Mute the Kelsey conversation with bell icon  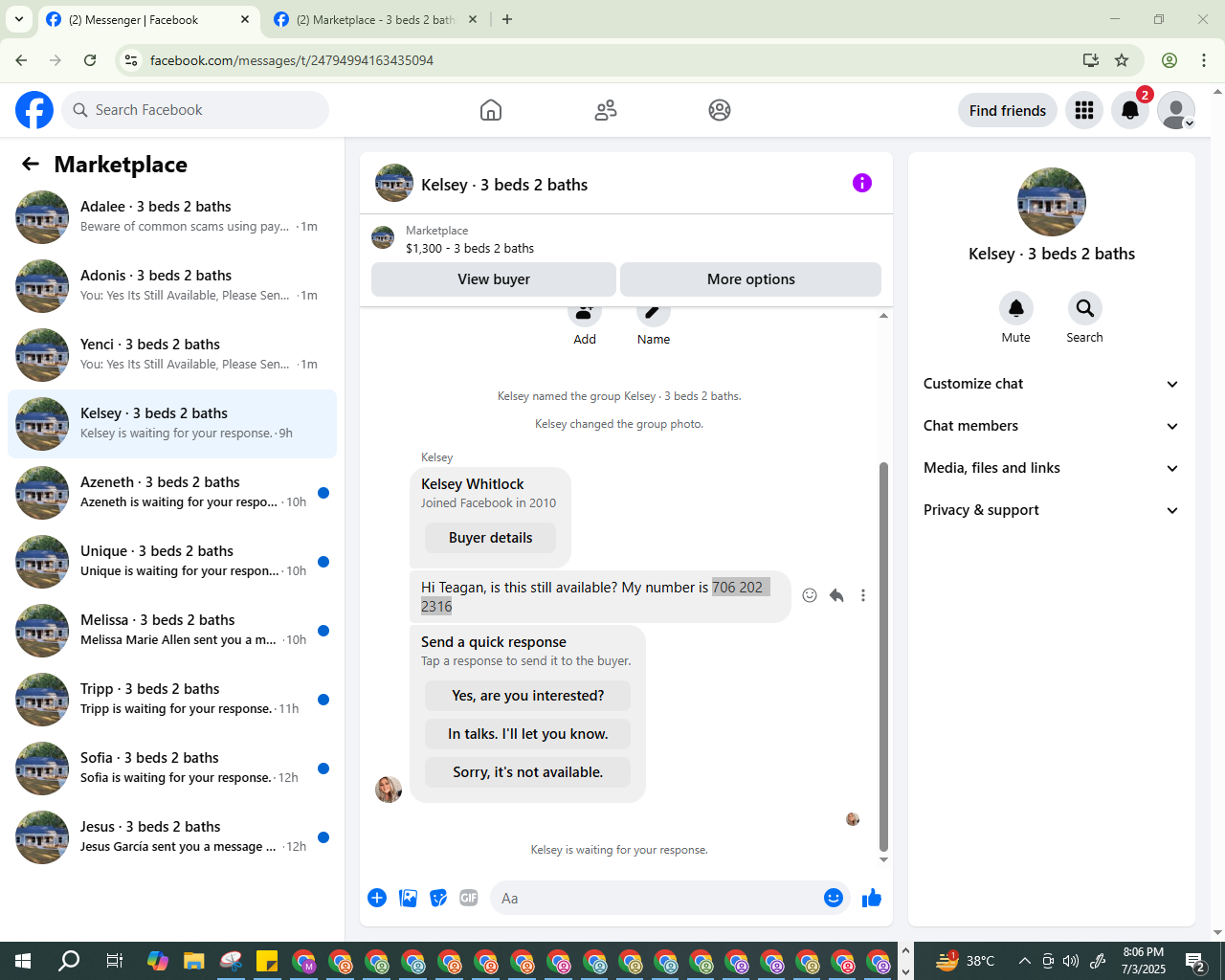coord(1016,308)
